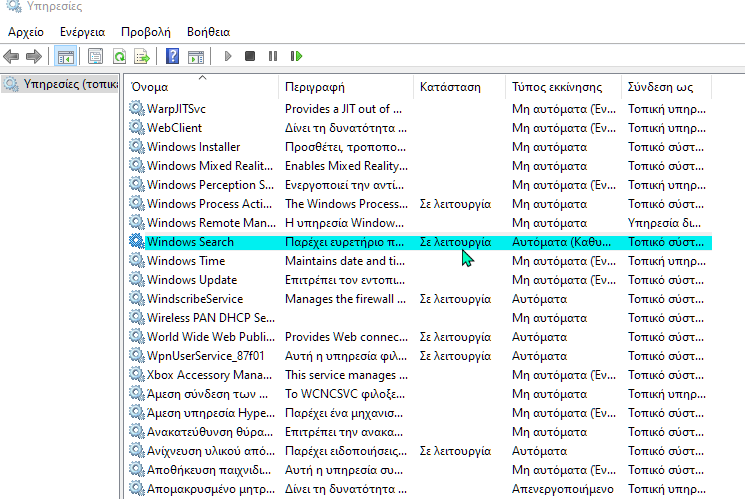Click the Restart Service icon

pos(296,56)
